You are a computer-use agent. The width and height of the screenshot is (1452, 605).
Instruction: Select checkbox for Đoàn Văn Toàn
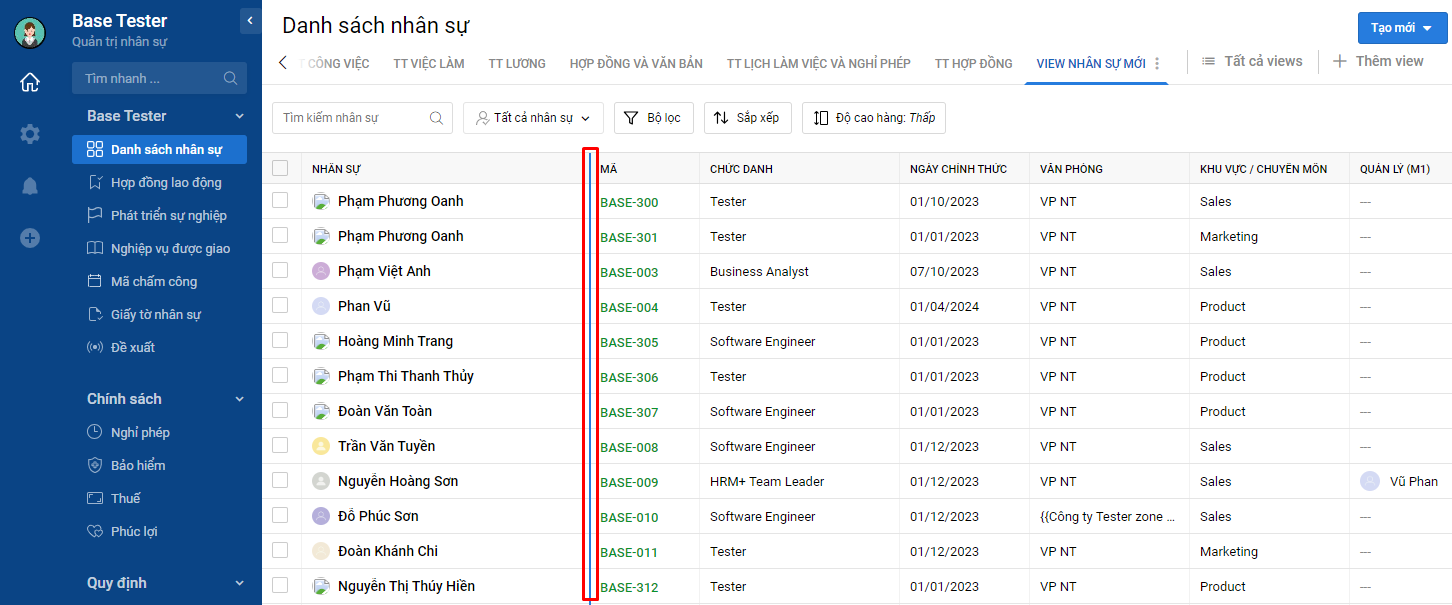pos(280,410)
